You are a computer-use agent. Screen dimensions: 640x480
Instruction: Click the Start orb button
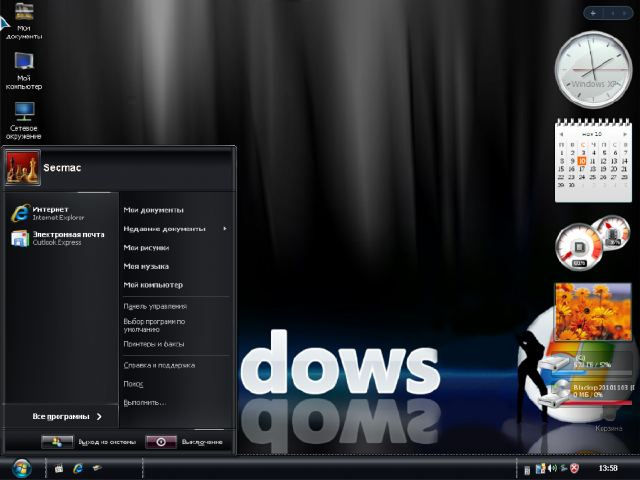point(22,468)
